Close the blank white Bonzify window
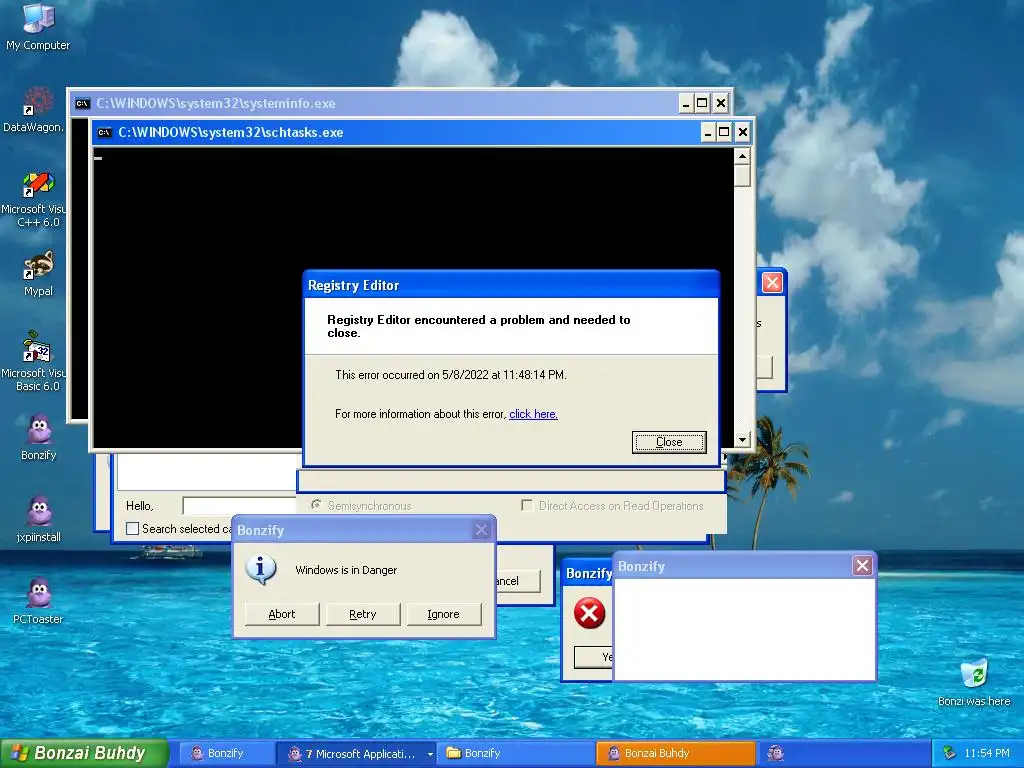 coord(862,566)
